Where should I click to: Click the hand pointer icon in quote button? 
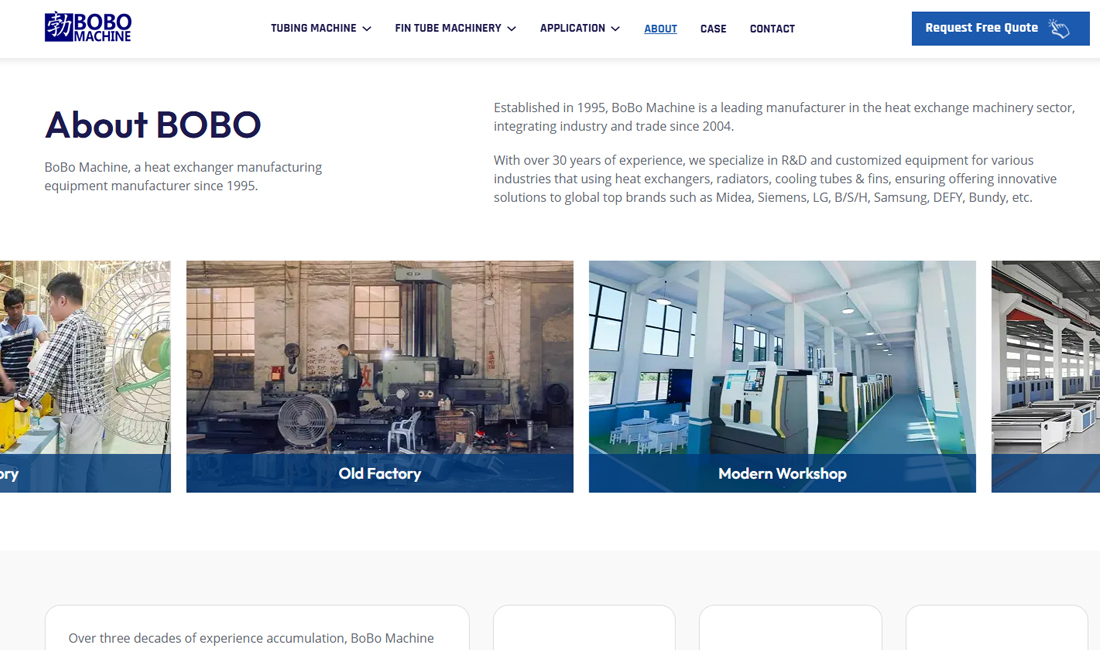1059,29
